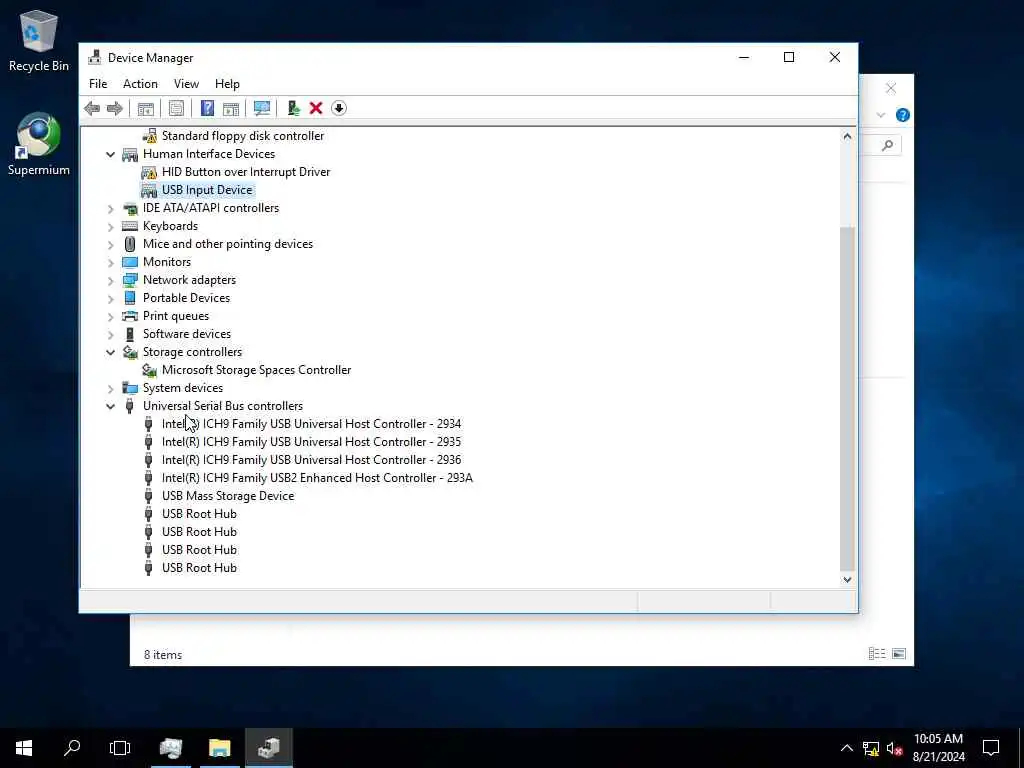
Task: Select USB Universal Host Controller - 2936
Action: coord(312,460)
